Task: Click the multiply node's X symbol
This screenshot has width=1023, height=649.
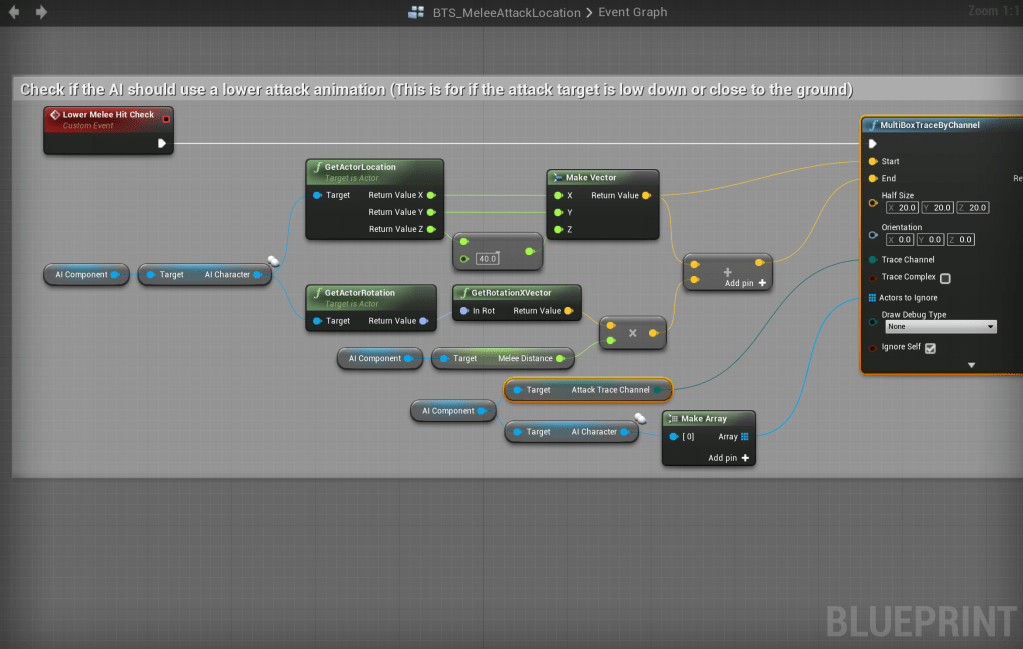Action: pyautogui.click(x=632, y=333)
